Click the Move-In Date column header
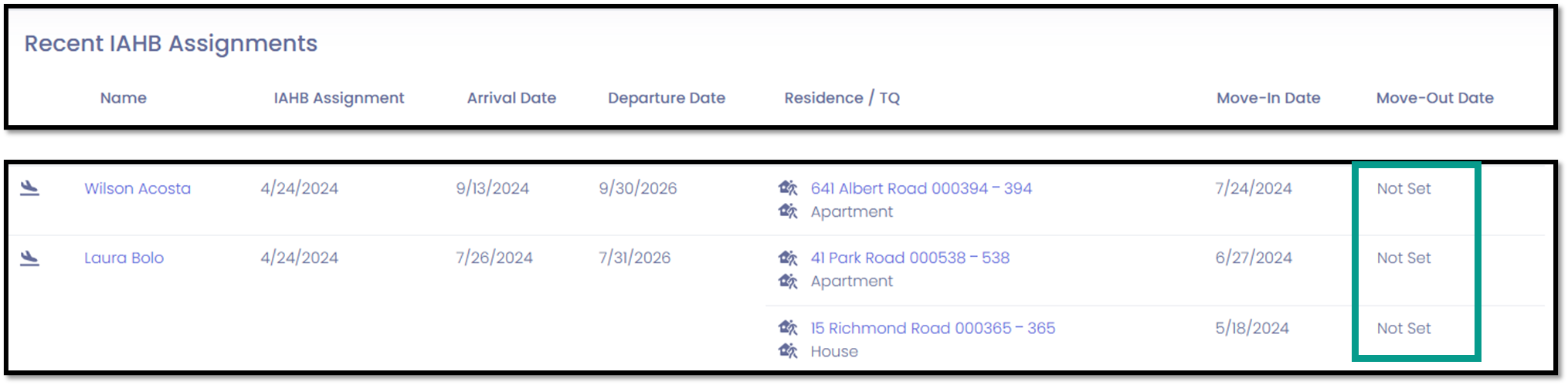Image resolution: width=1568 pixels, height=385 pixels. click(1268, 98)
